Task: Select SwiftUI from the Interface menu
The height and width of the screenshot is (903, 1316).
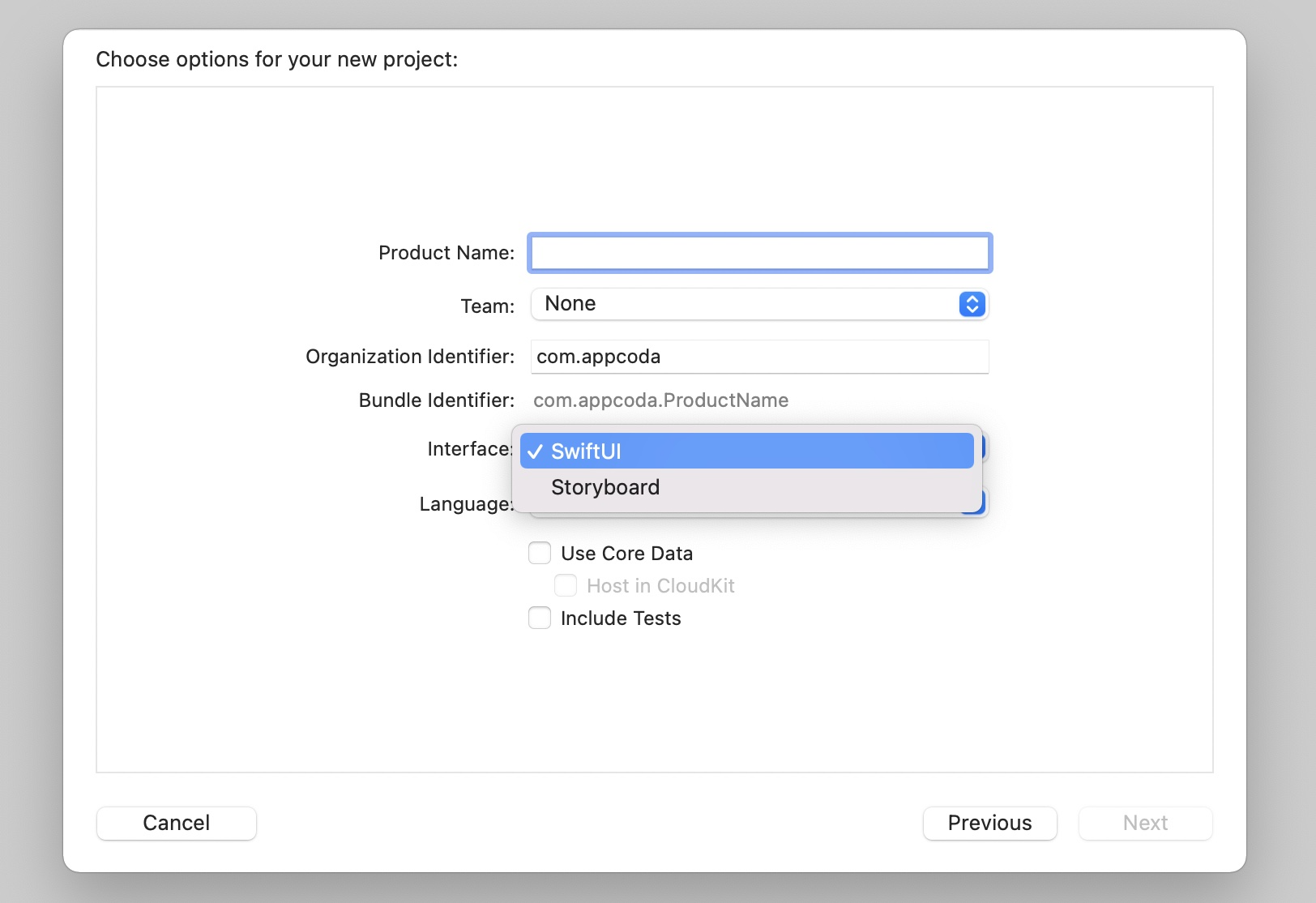Action: coord(589,451)
